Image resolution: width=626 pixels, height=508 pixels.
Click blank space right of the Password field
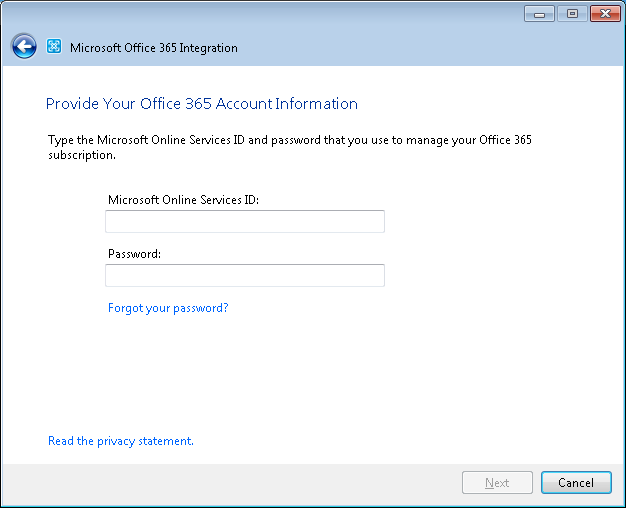coord(499,275)
